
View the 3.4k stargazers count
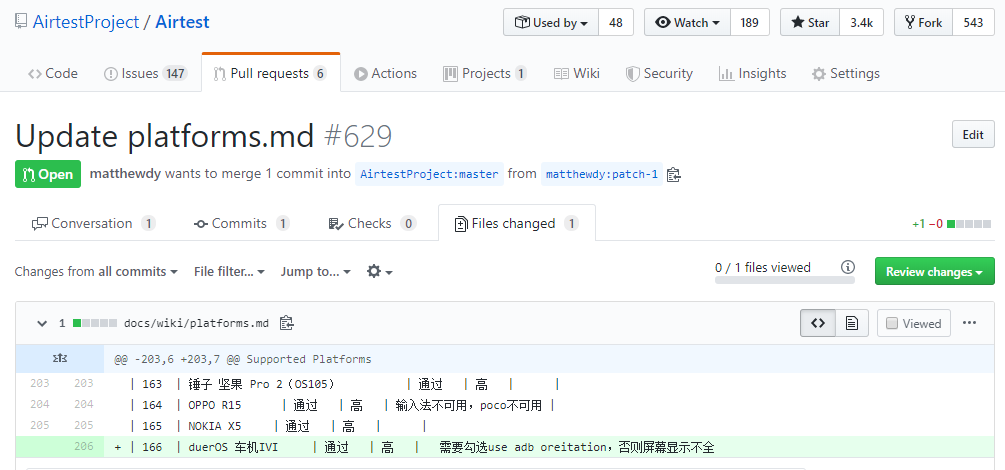tap(861, 22)
